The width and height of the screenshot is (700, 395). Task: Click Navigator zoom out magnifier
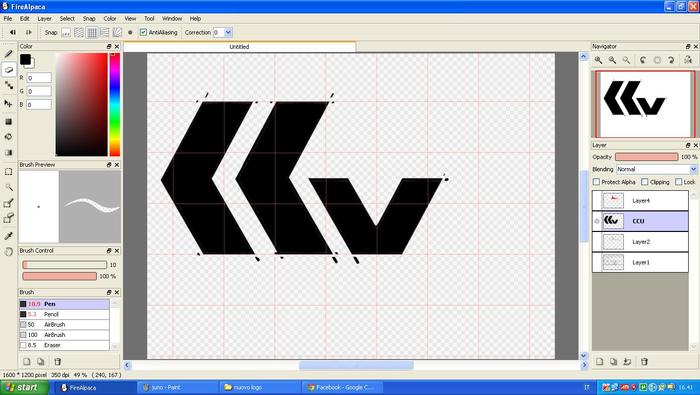(612, 60)
